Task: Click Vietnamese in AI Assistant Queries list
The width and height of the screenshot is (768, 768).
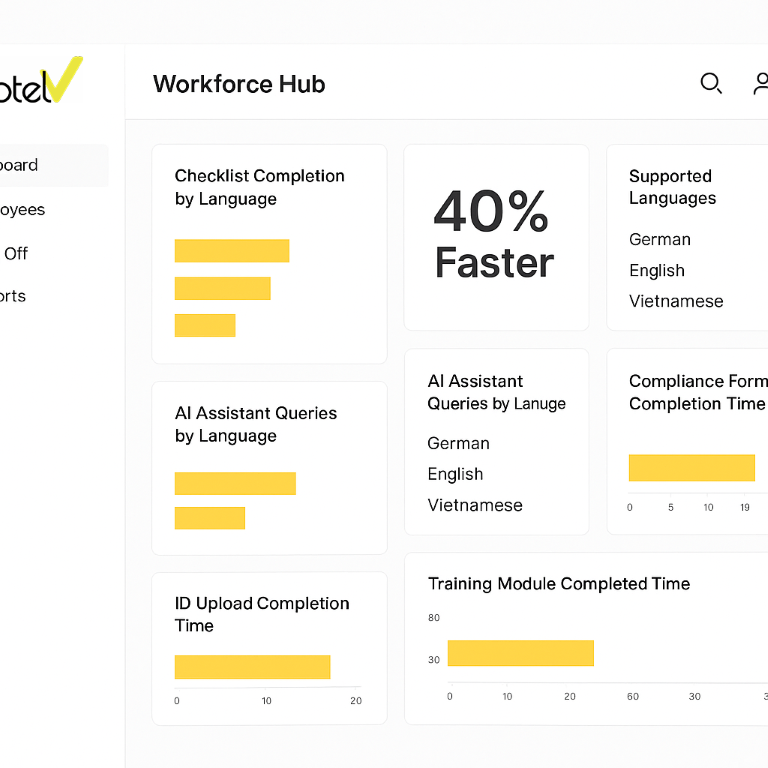Action: tap(475, 506)
